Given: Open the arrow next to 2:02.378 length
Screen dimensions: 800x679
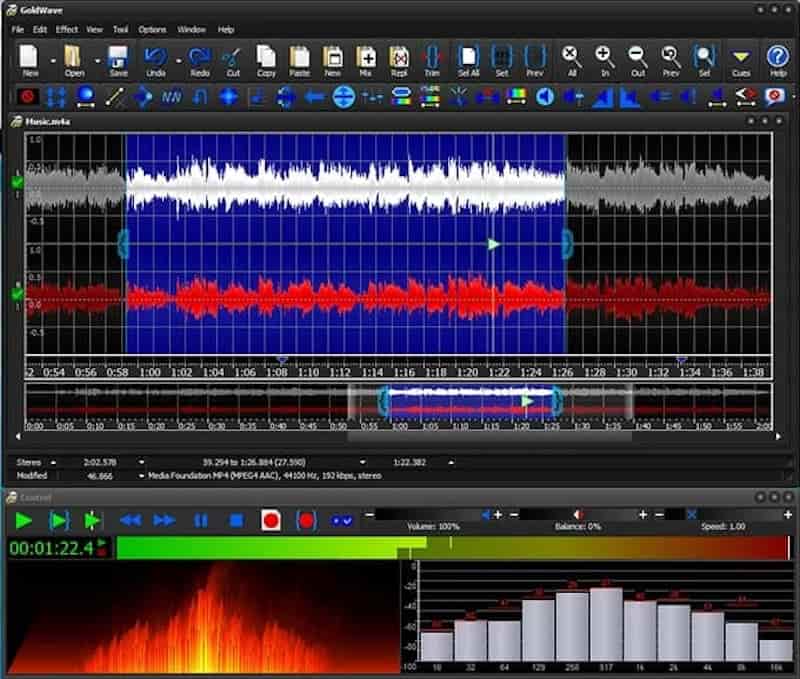Looking at the screenshot, I should (141, 462).
